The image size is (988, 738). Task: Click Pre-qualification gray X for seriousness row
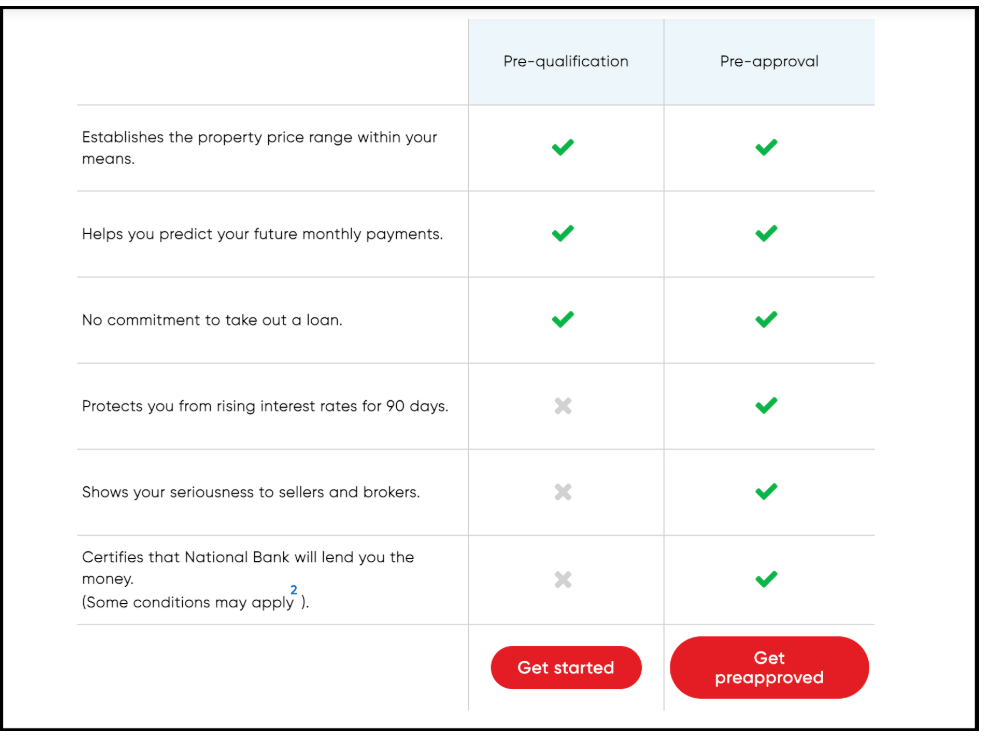pyautogui.click(x=563, y=492)
